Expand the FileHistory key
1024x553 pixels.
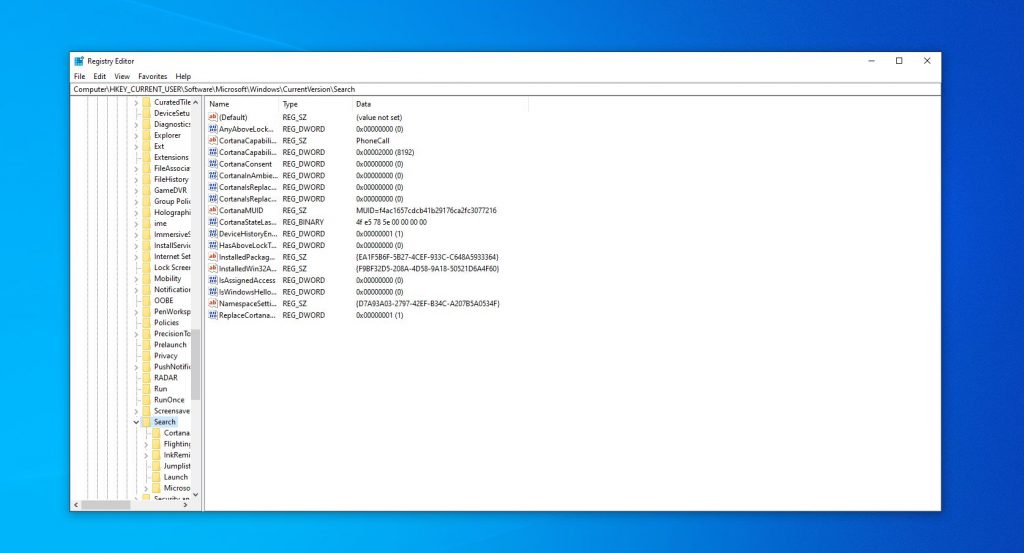pyautogui.click(x=136, y=180)
